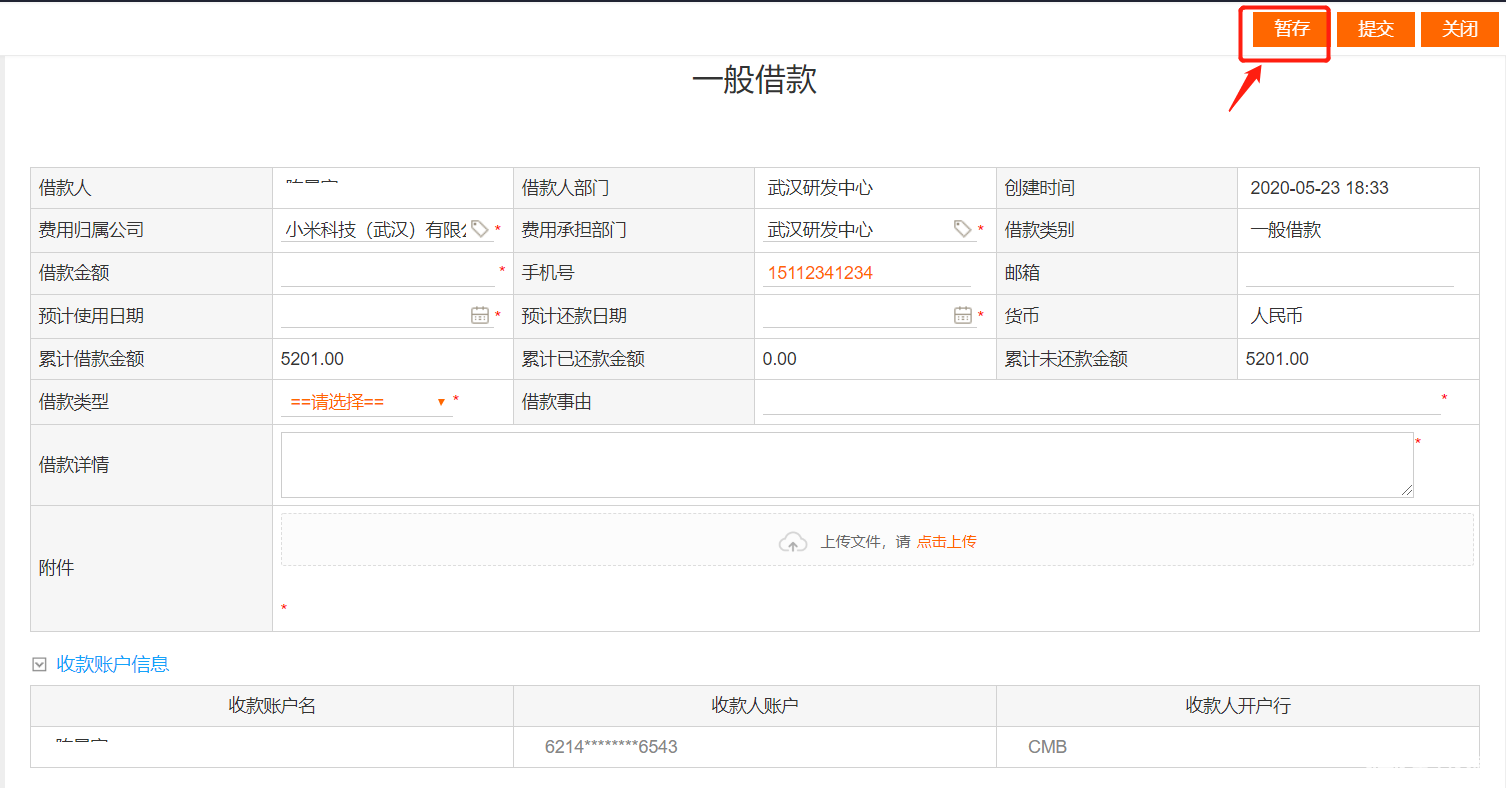
Task: Click the cloud upload icon in 附件
Action: point(793,542)
